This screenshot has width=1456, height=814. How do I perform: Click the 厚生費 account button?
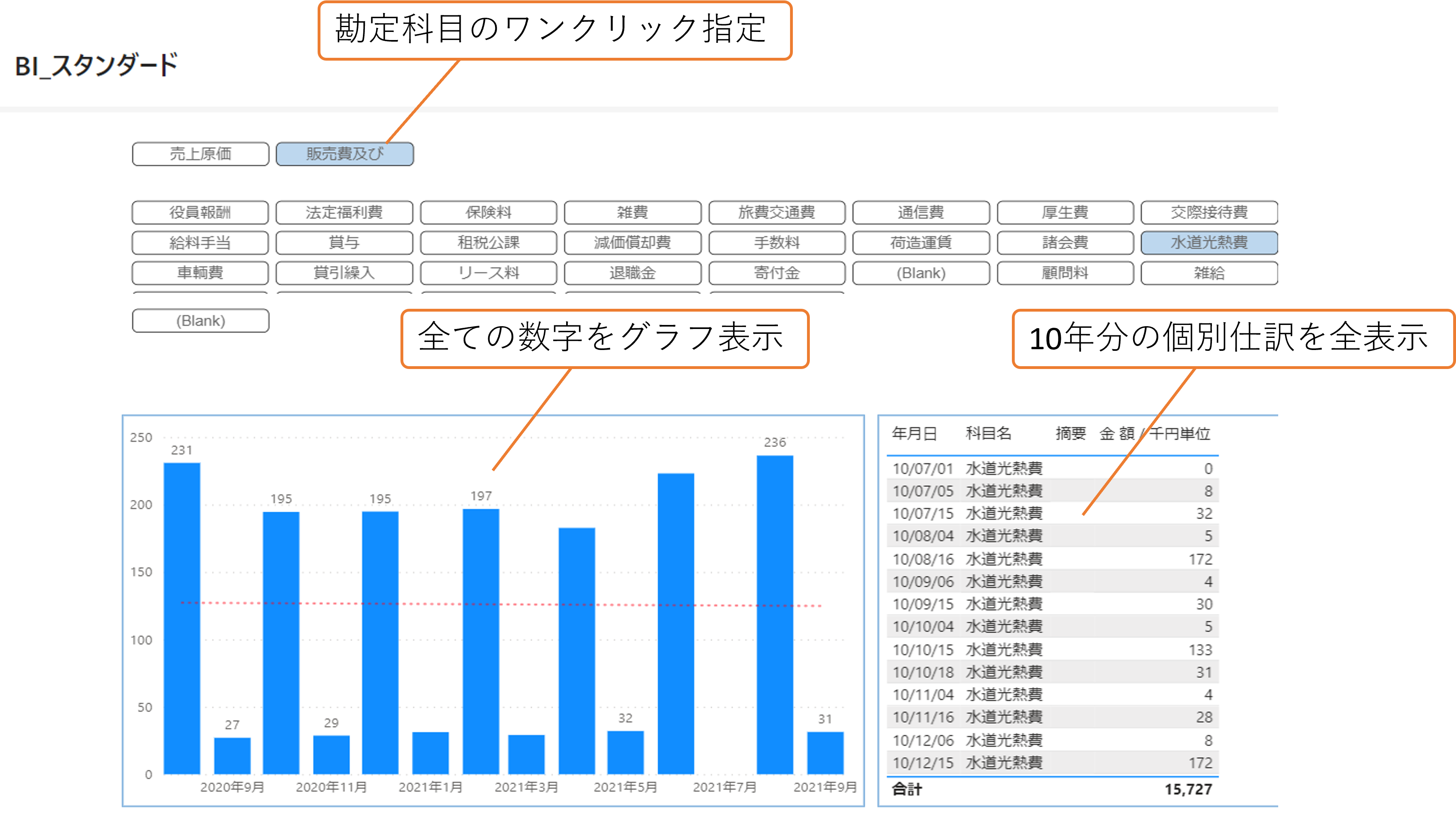1066,213
